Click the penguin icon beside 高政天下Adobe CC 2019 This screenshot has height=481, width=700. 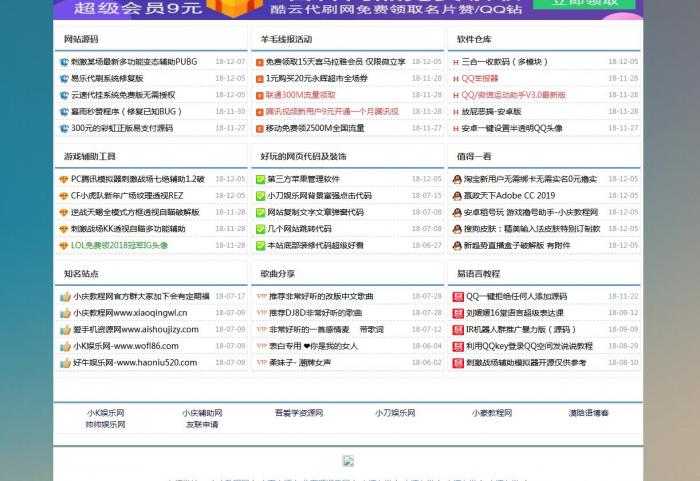(x=456, y=196)
